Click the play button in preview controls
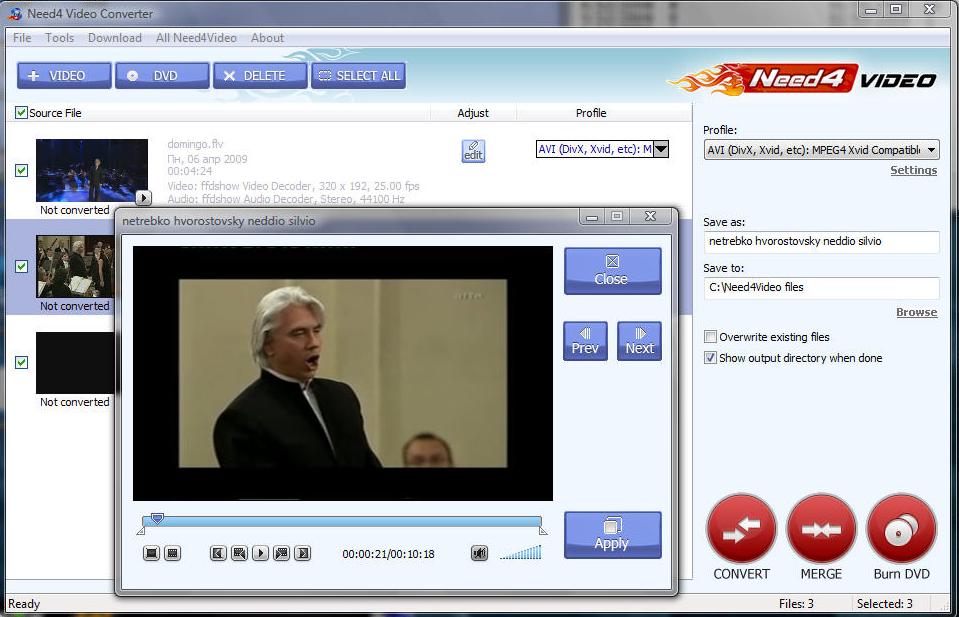This screenshot has height=617, width=959. (260, 553)
